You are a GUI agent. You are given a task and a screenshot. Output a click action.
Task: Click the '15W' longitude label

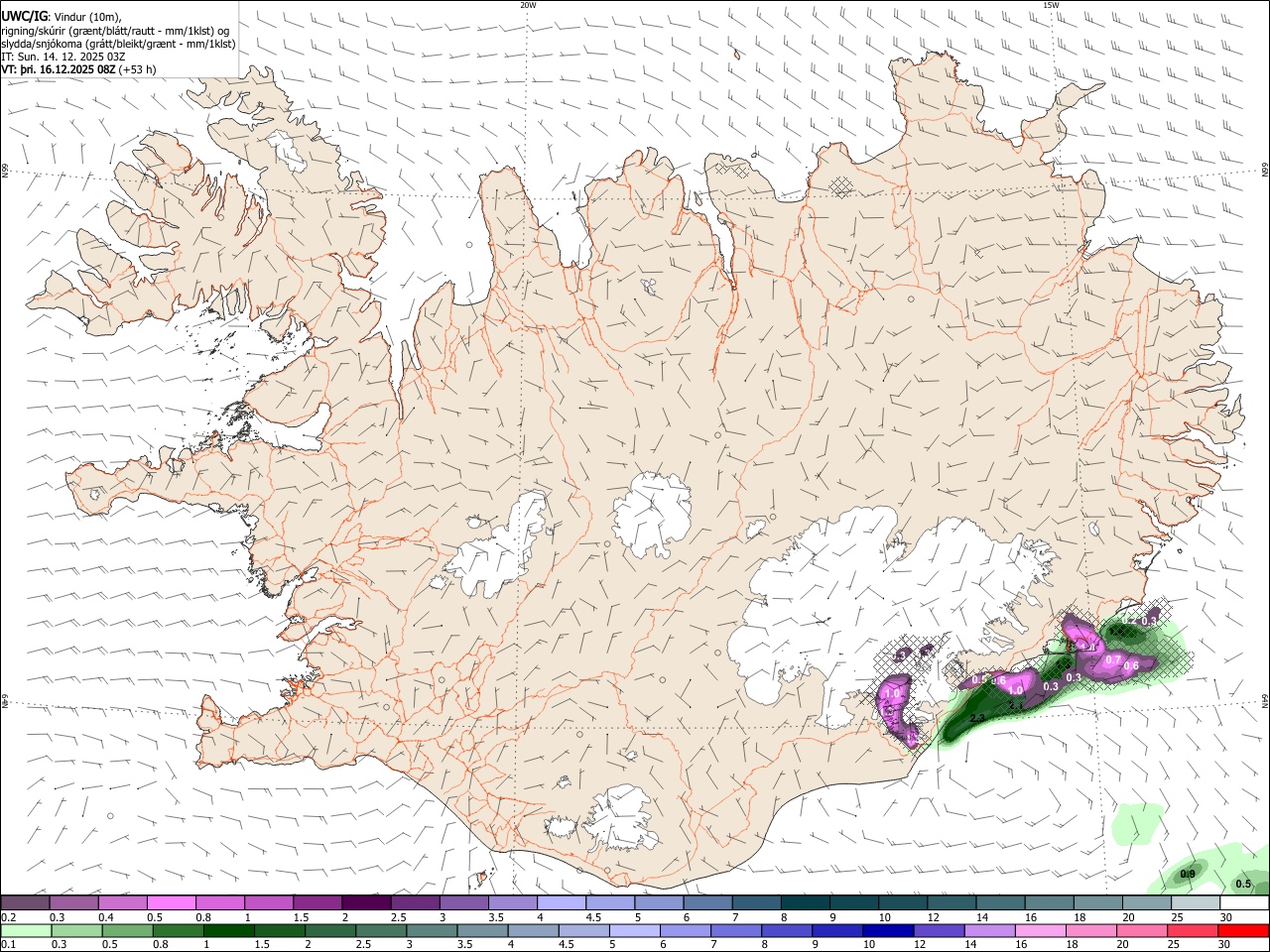coord(1051,5)
